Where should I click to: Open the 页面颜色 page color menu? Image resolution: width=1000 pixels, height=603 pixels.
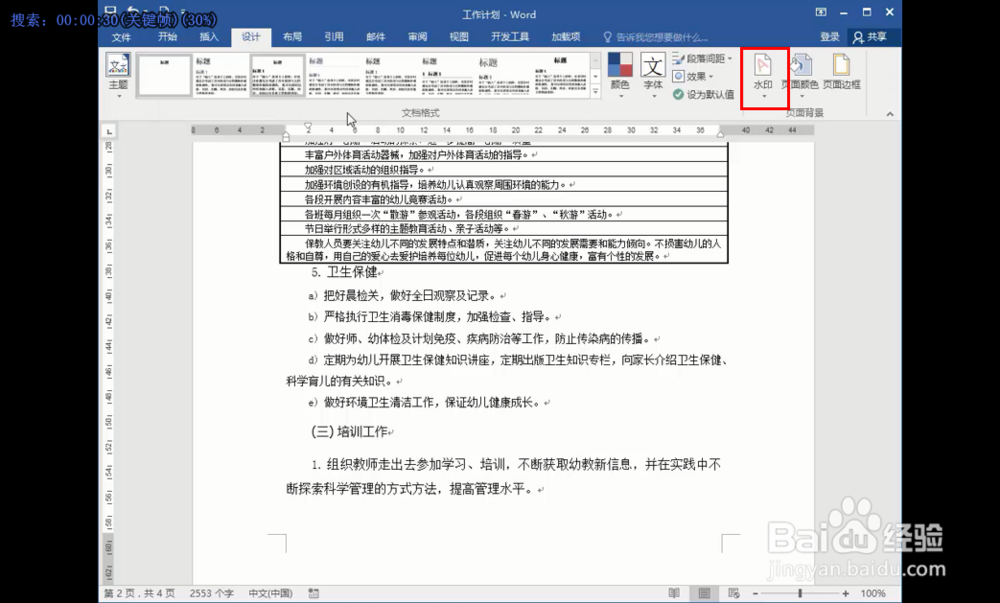click(x=800, y=76)
